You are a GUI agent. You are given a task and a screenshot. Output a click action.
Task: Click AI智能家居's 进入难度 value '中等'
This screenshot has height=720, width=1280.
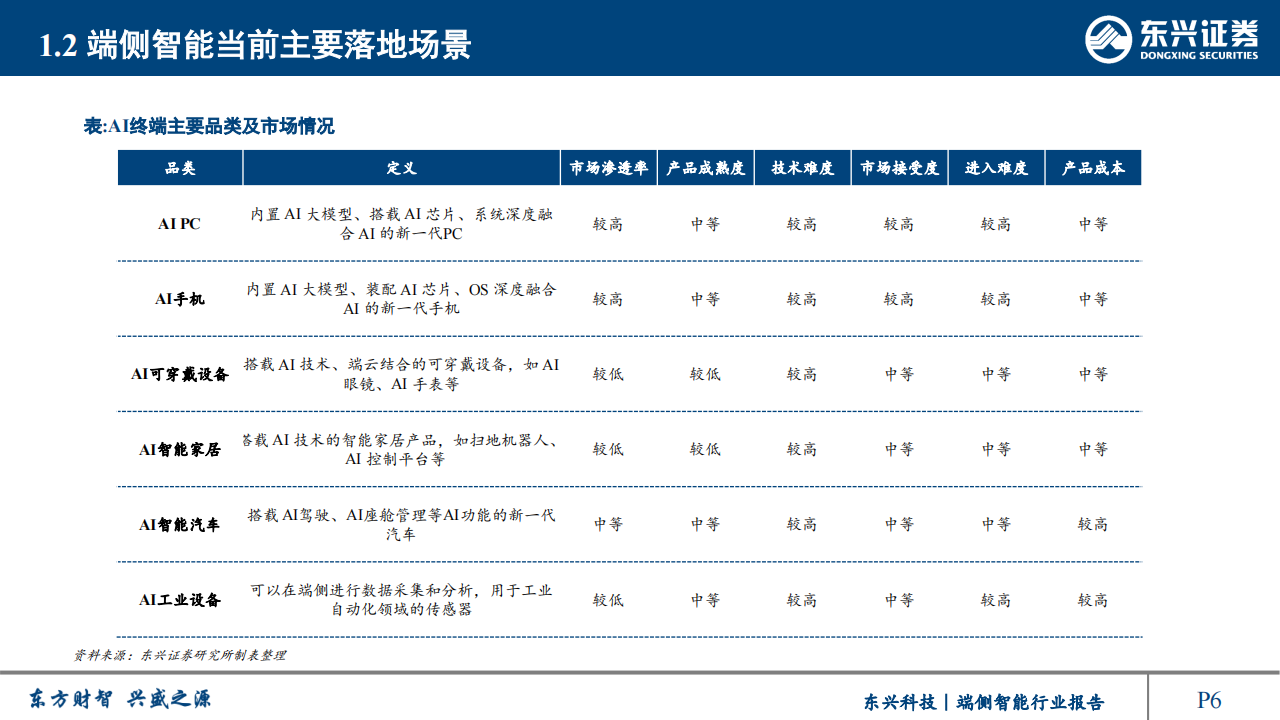pos(996,449)
